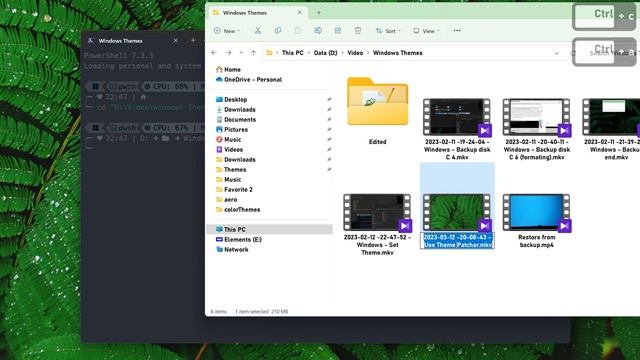
Task: Open Favorite 2 folder in sidebar
Action: (234, 189)
